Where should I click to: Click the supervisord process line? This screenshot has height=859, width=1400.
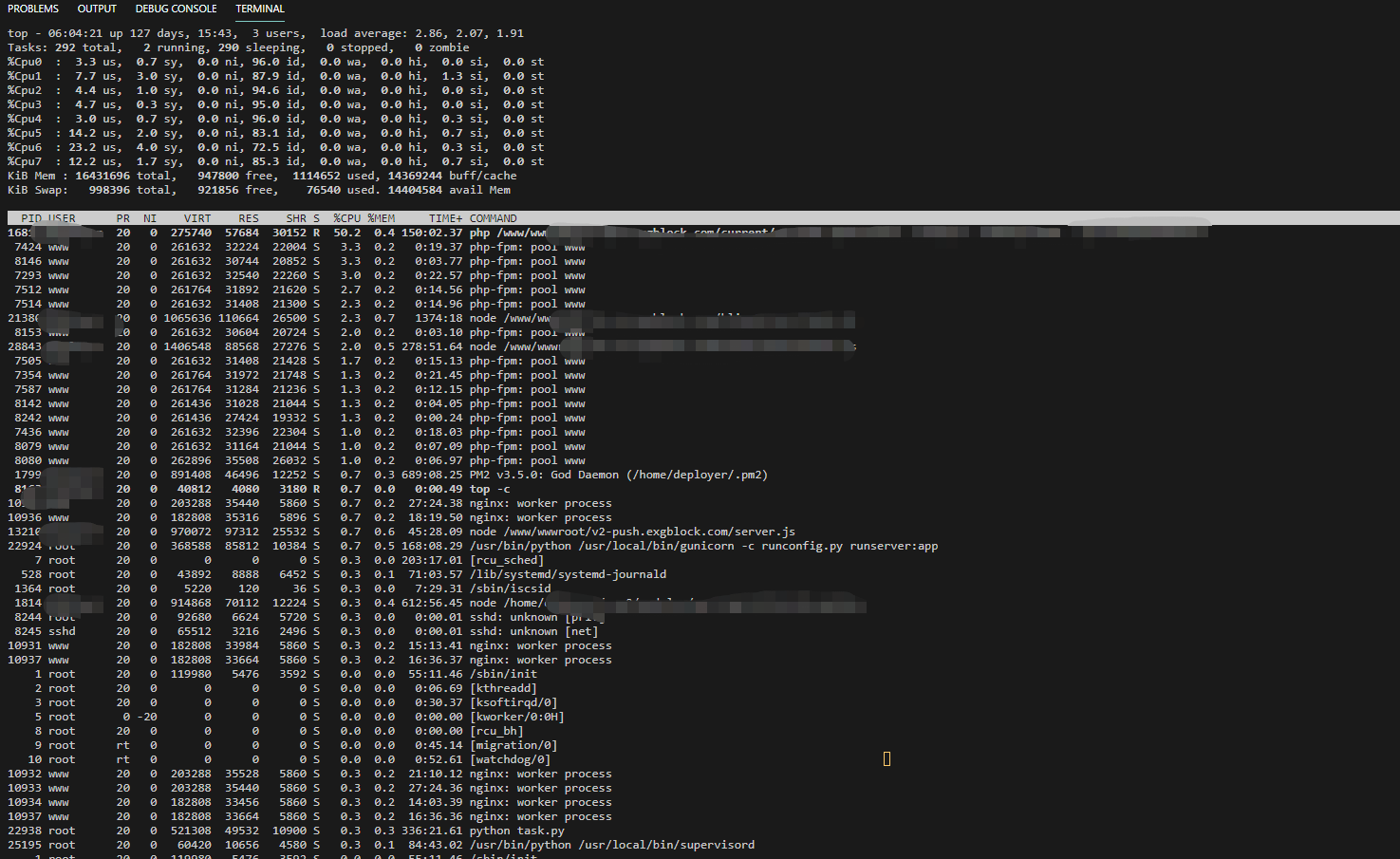(382, 845)
